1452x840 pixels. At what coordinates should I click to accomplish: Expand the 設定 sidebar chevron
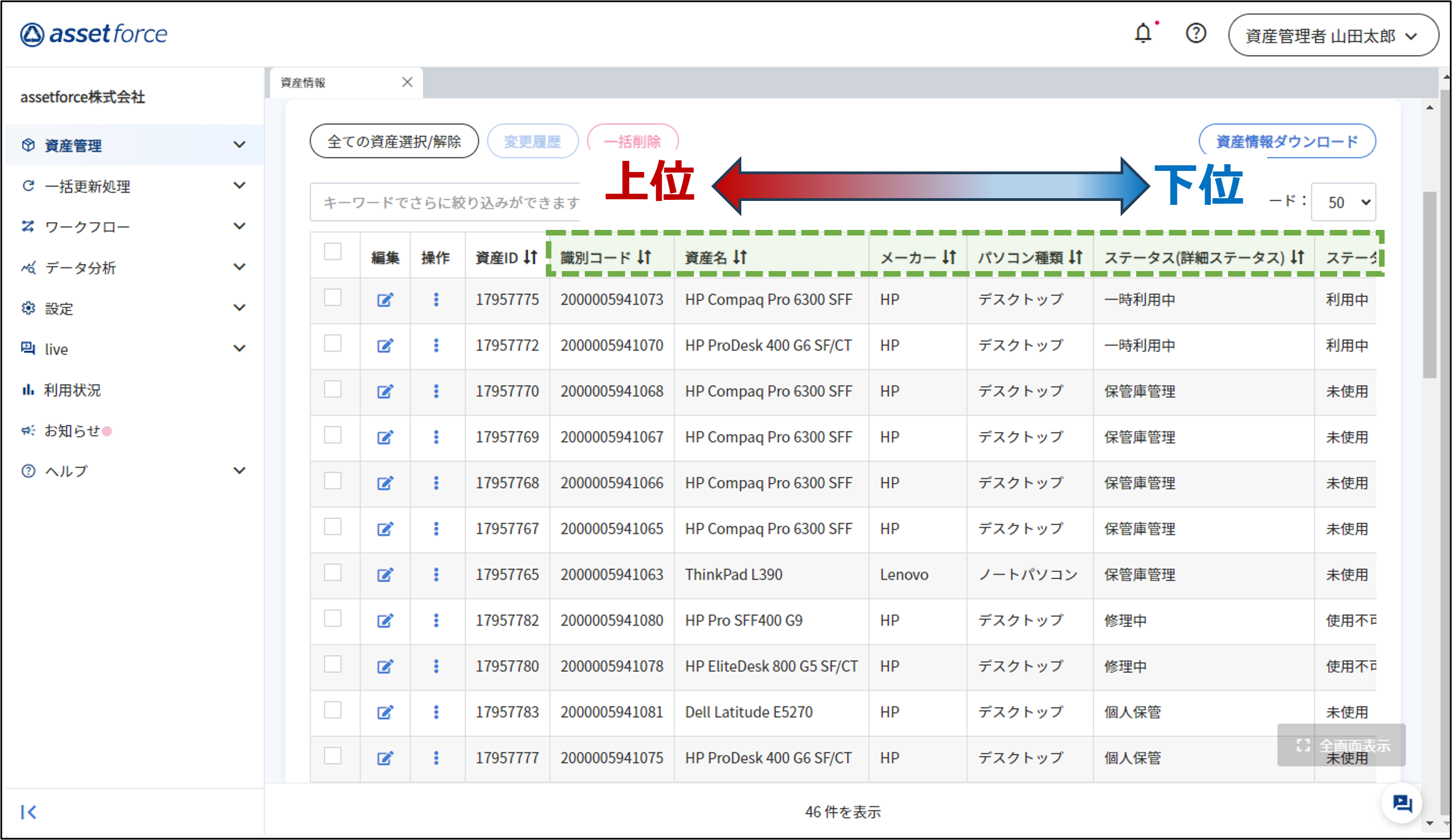coord(239,307)
